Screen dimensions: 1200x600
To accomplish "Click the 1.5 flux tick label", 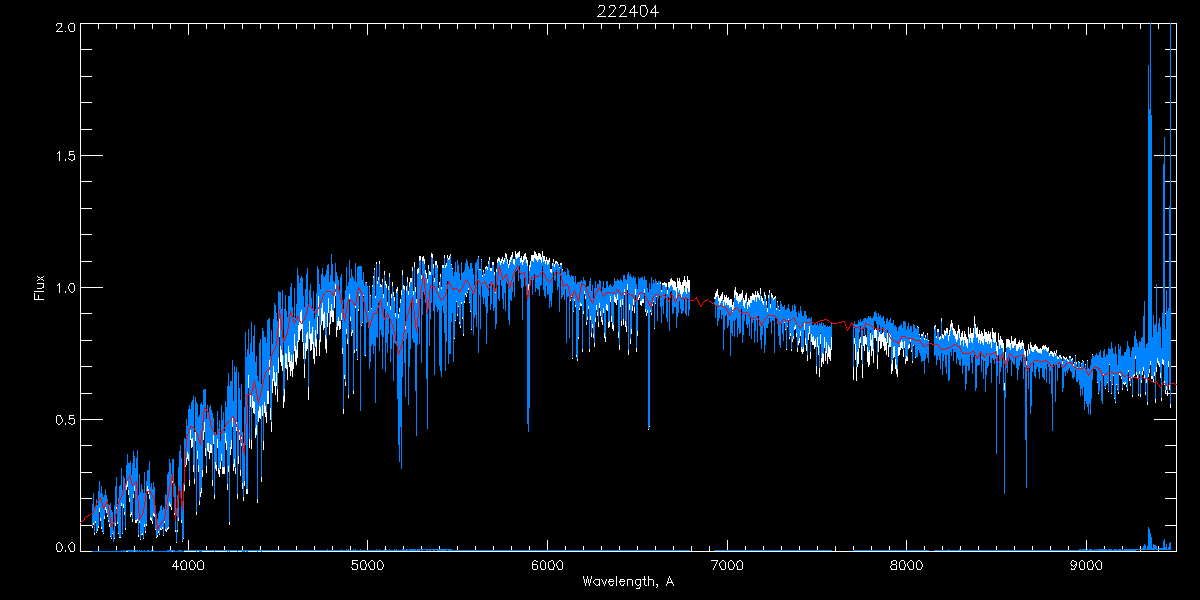I will 64,157.
